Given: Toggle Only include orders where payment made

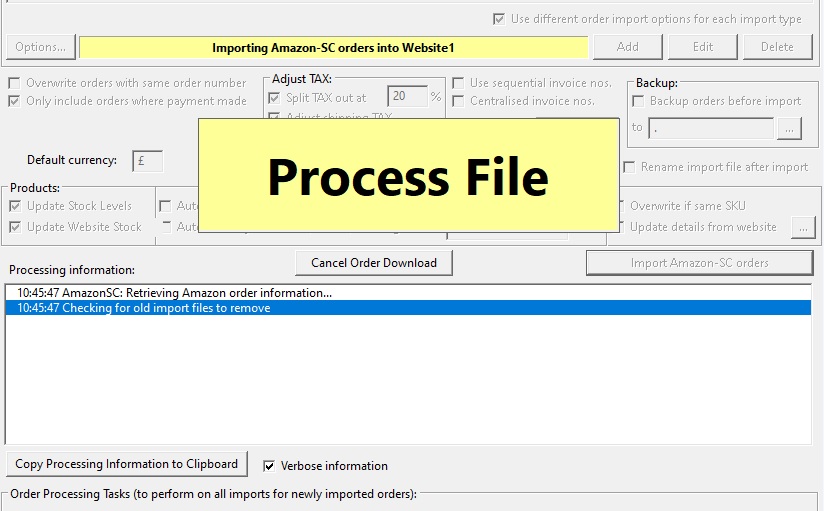Looking at the screenshot, I should point(14,101).
